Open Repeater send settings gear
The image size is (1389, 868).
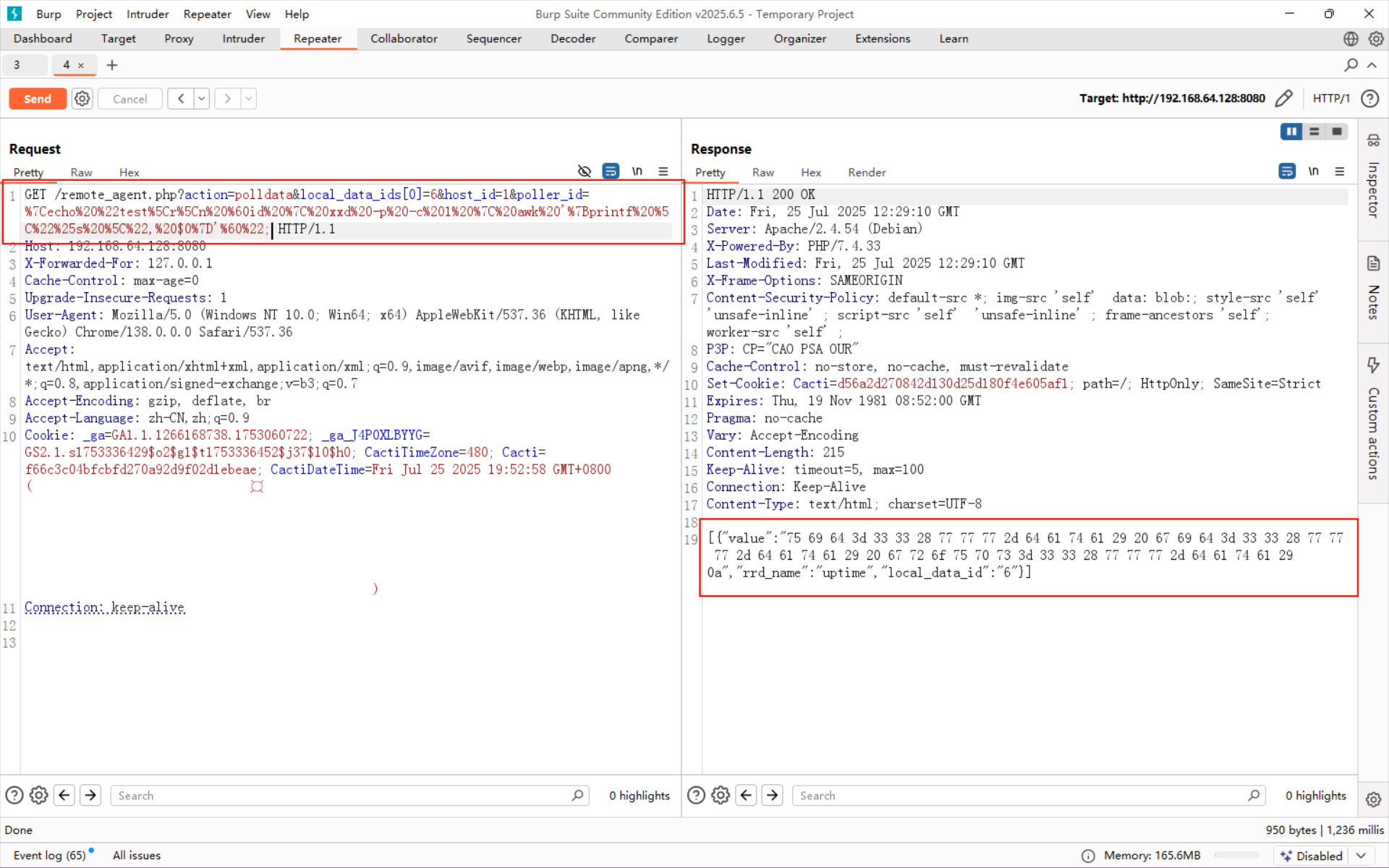(82, 98)
